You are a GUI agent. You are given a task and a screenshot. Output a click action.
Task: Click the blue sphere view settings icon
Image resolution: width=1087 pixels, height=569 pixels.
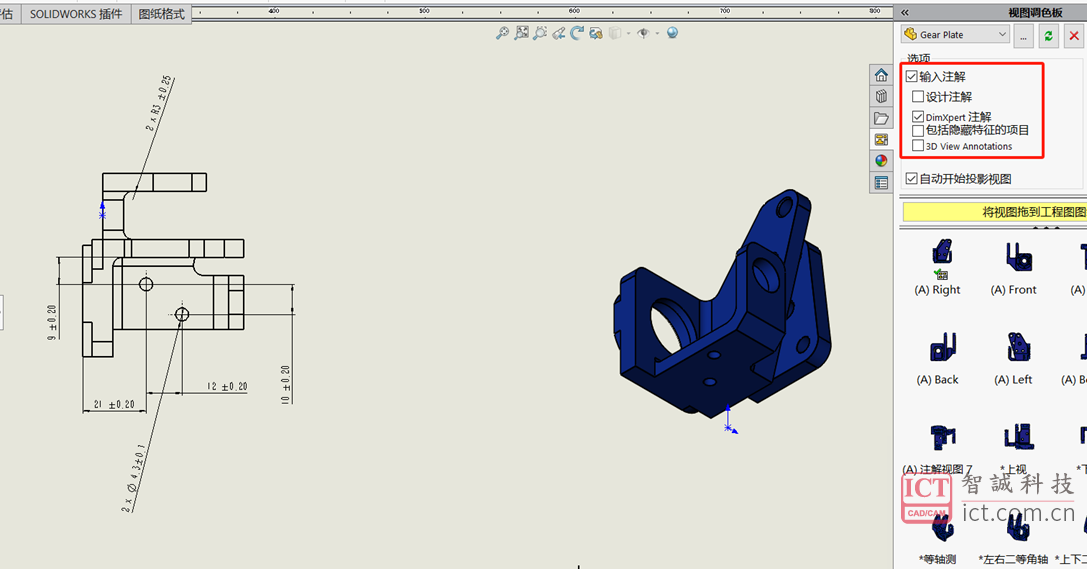(672, 33)
